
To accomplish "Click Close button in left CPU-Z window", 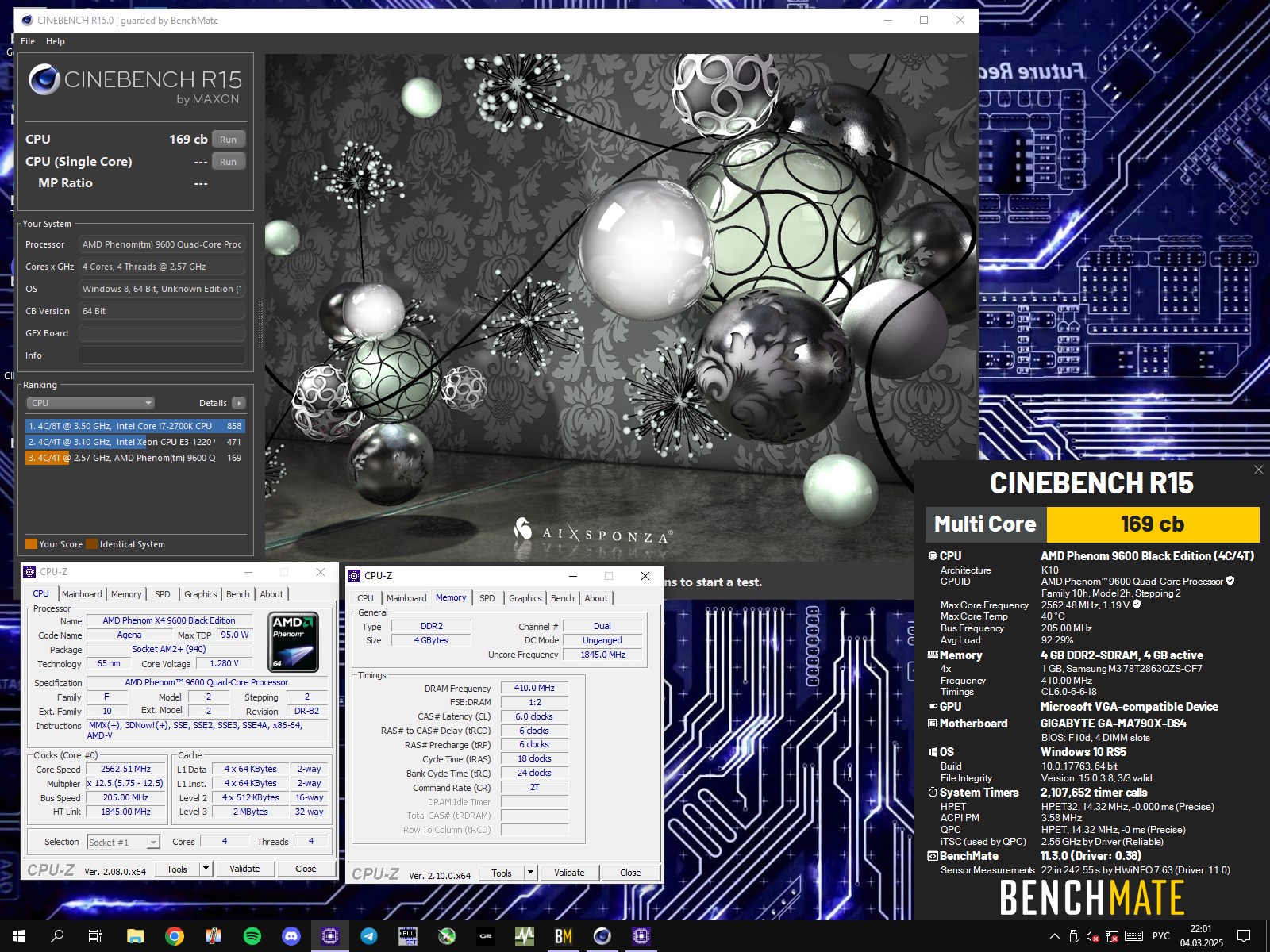I will click(x=306, y=869).
